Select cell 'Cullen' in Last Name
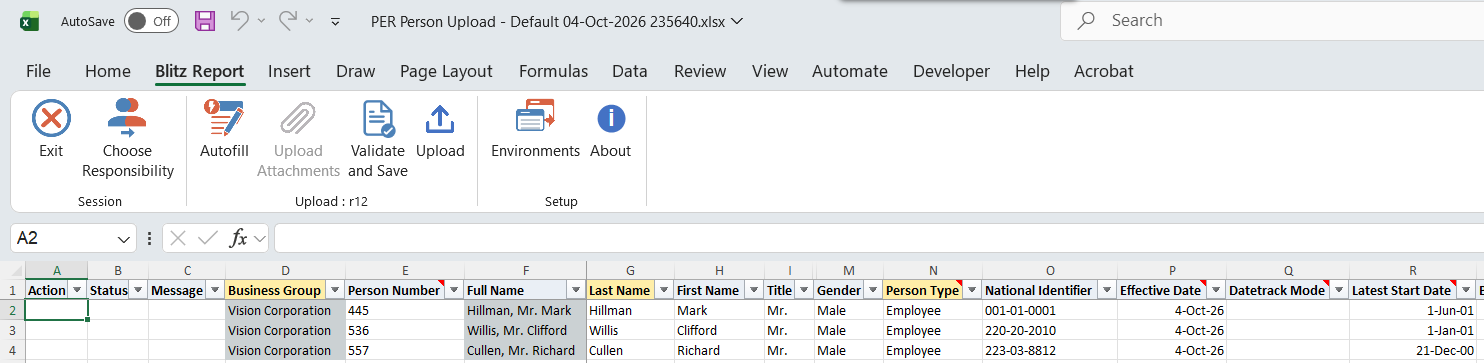This screenshot has width=1484, height=363. 630,350
